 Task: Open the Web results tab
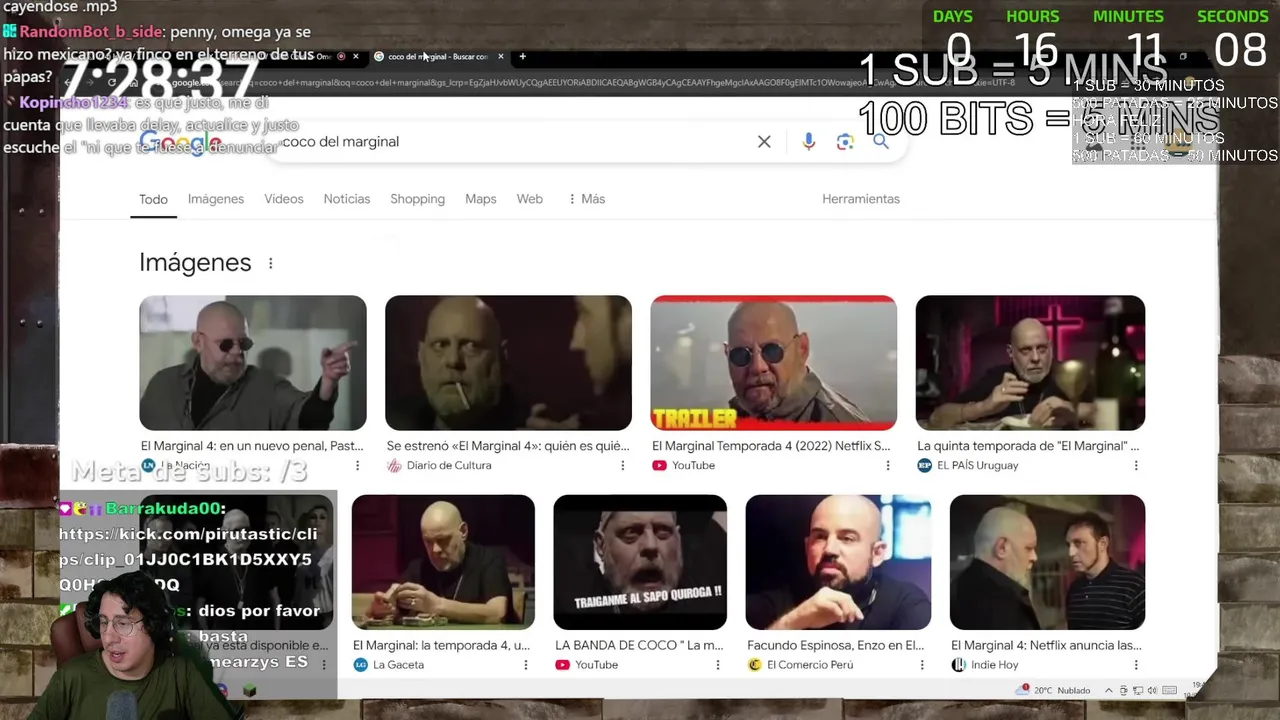pyautogui.click(x=530, y=199)
